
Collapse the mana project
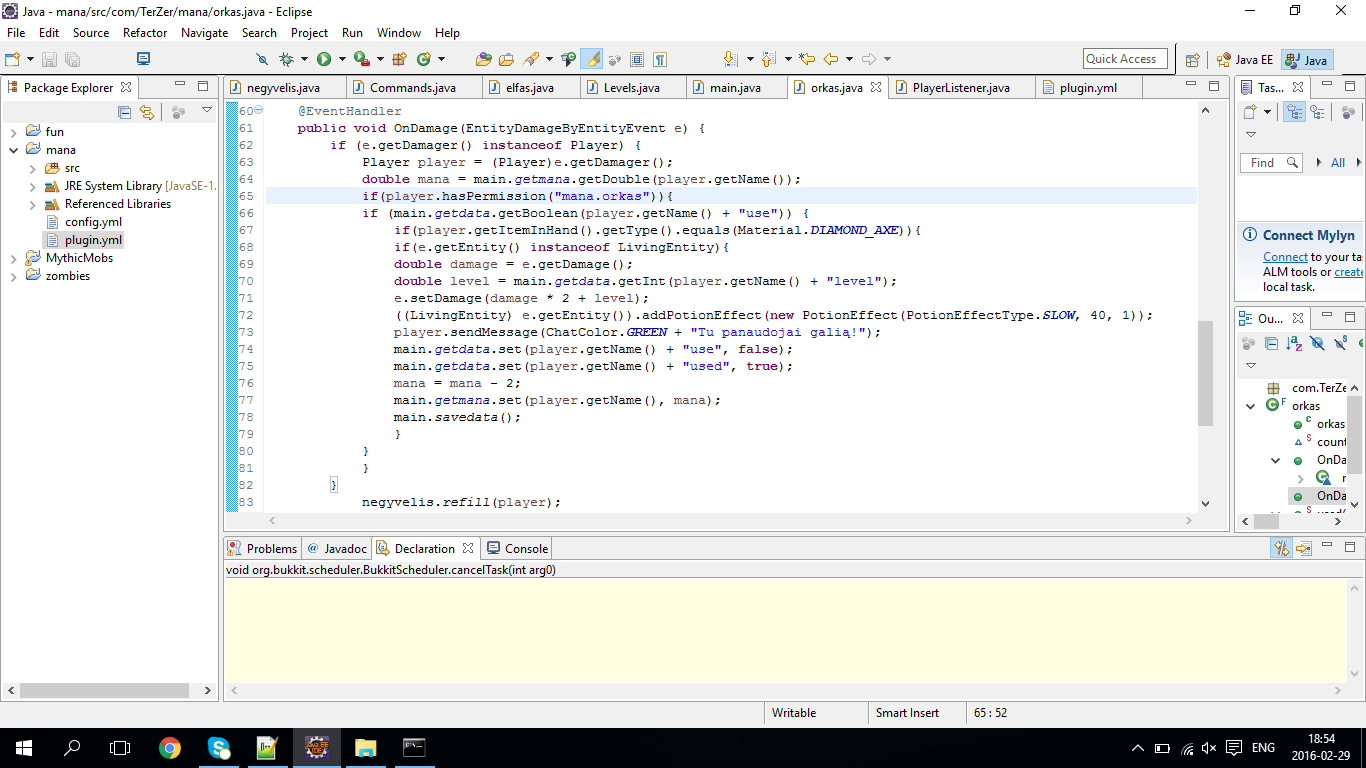[x=13, y=150]
